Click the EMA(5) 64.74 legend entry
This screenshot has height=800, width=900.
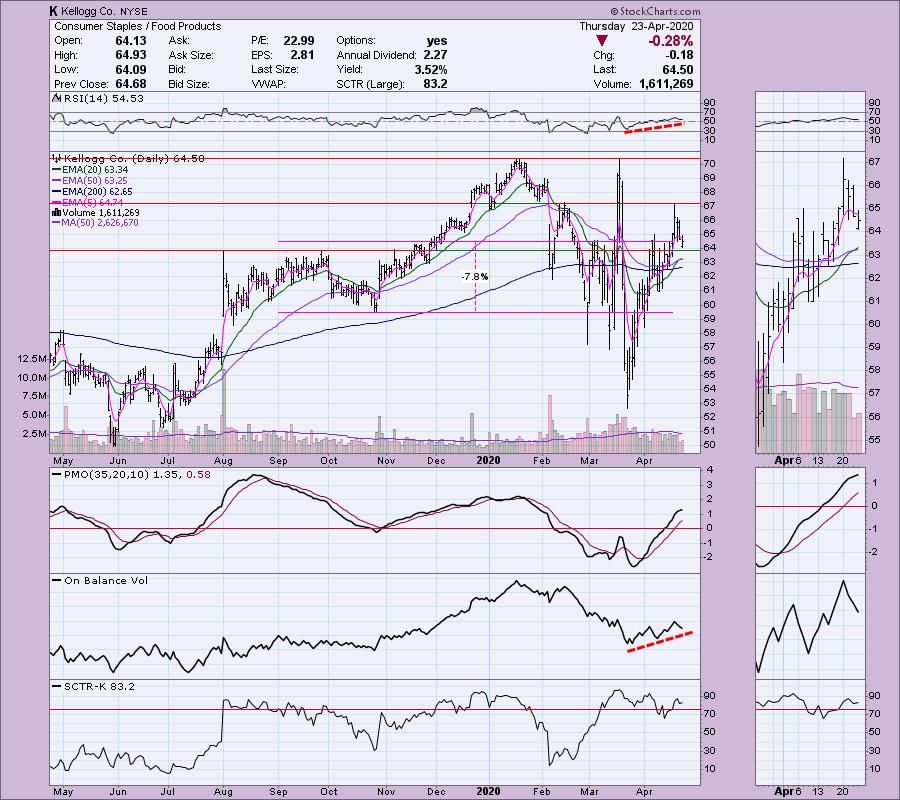pos(93,202)
